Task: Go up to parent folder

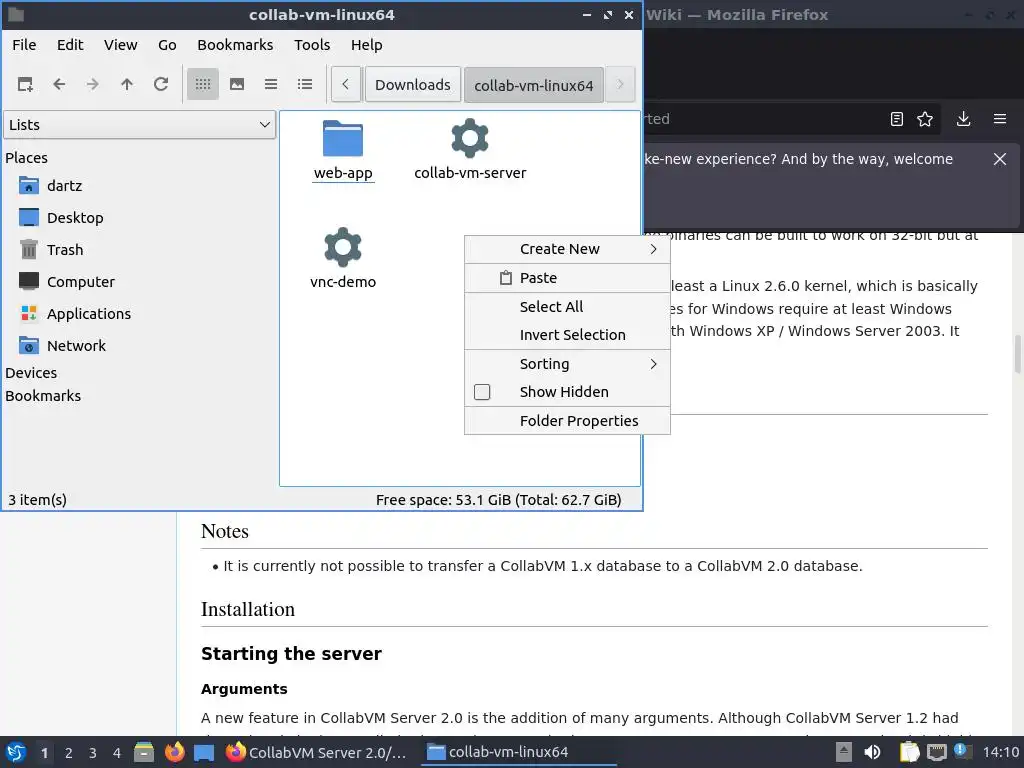Action: pyautogui.click(x=127, y=84)
